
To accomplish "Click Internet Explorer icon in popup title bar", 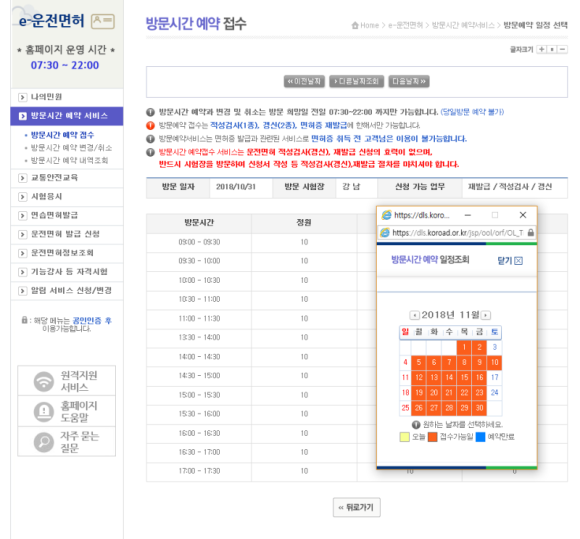I will 386,215.
